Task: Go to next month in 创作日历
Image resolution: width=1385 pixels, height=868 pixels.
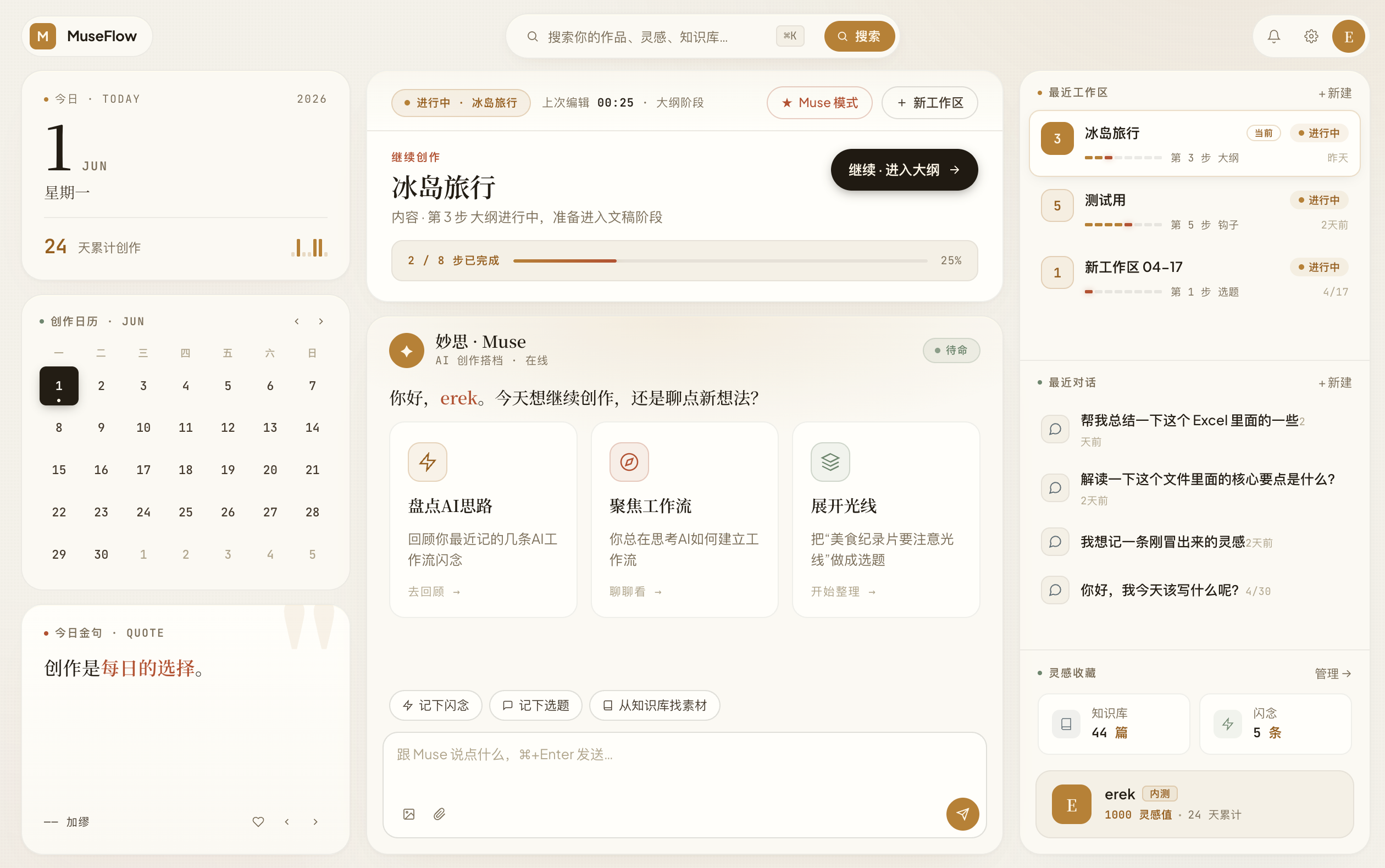Action: pyautogui.click(x=320, y=321)
